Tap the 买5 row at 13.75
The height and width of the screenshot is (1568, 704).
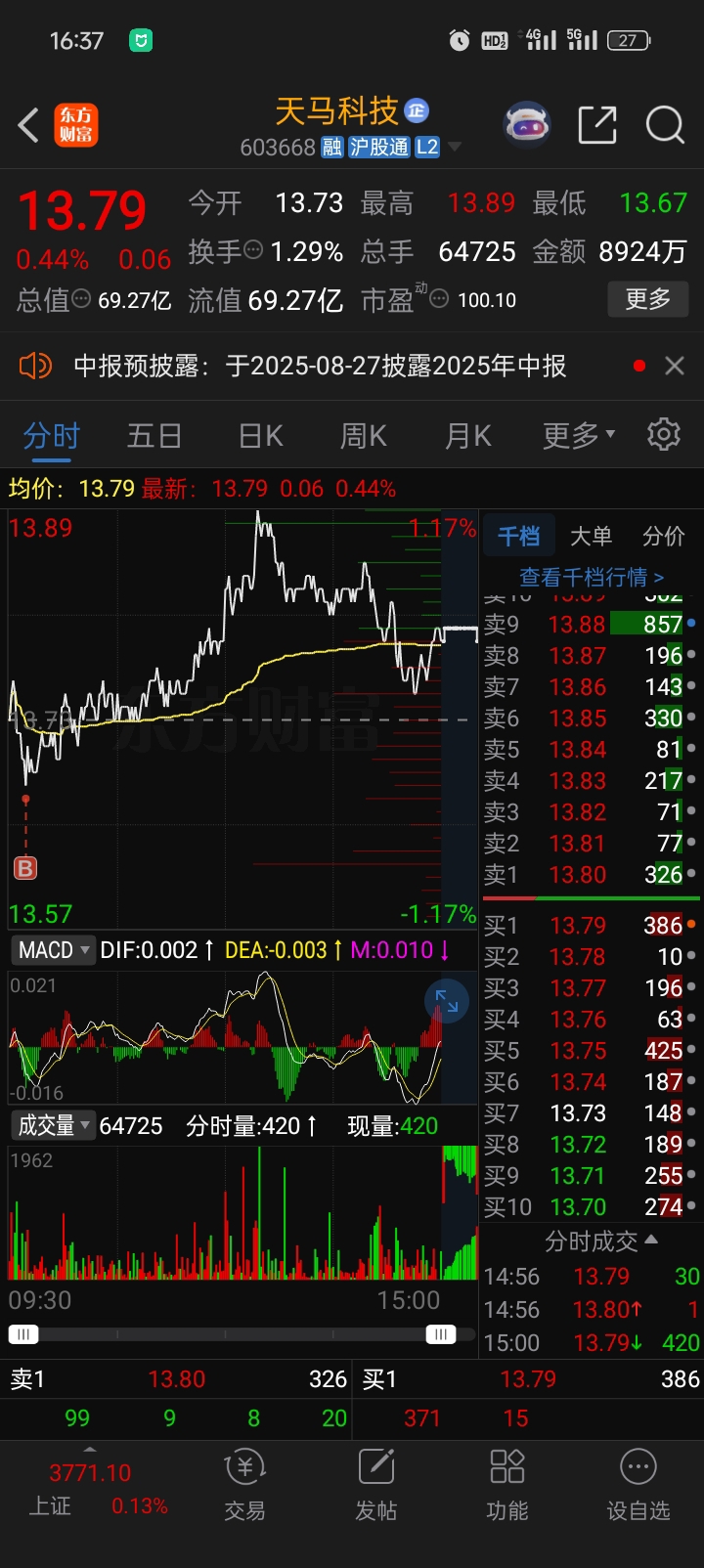591,1050
